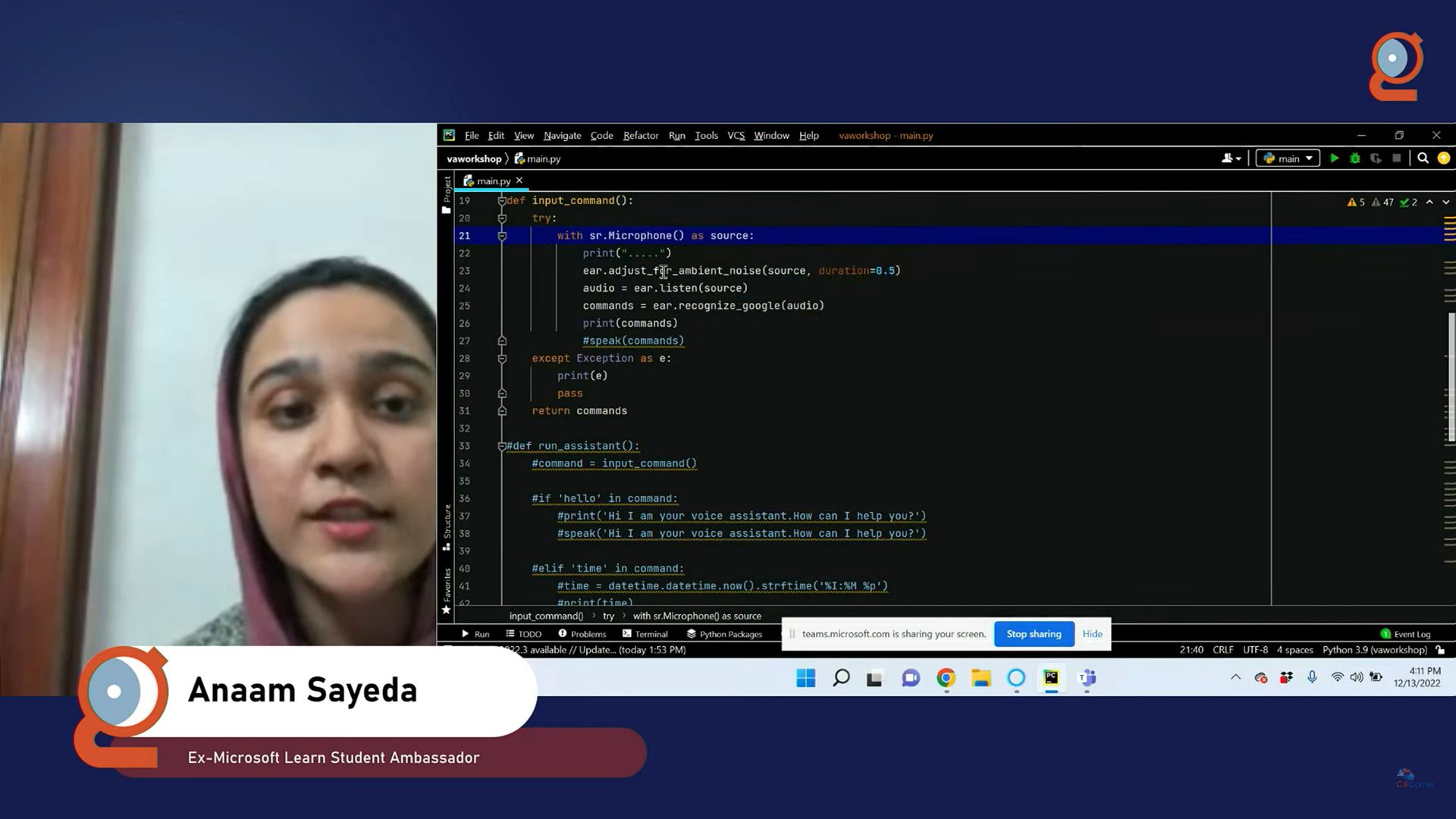Open the Refactor menu

[x=640, y=136]
